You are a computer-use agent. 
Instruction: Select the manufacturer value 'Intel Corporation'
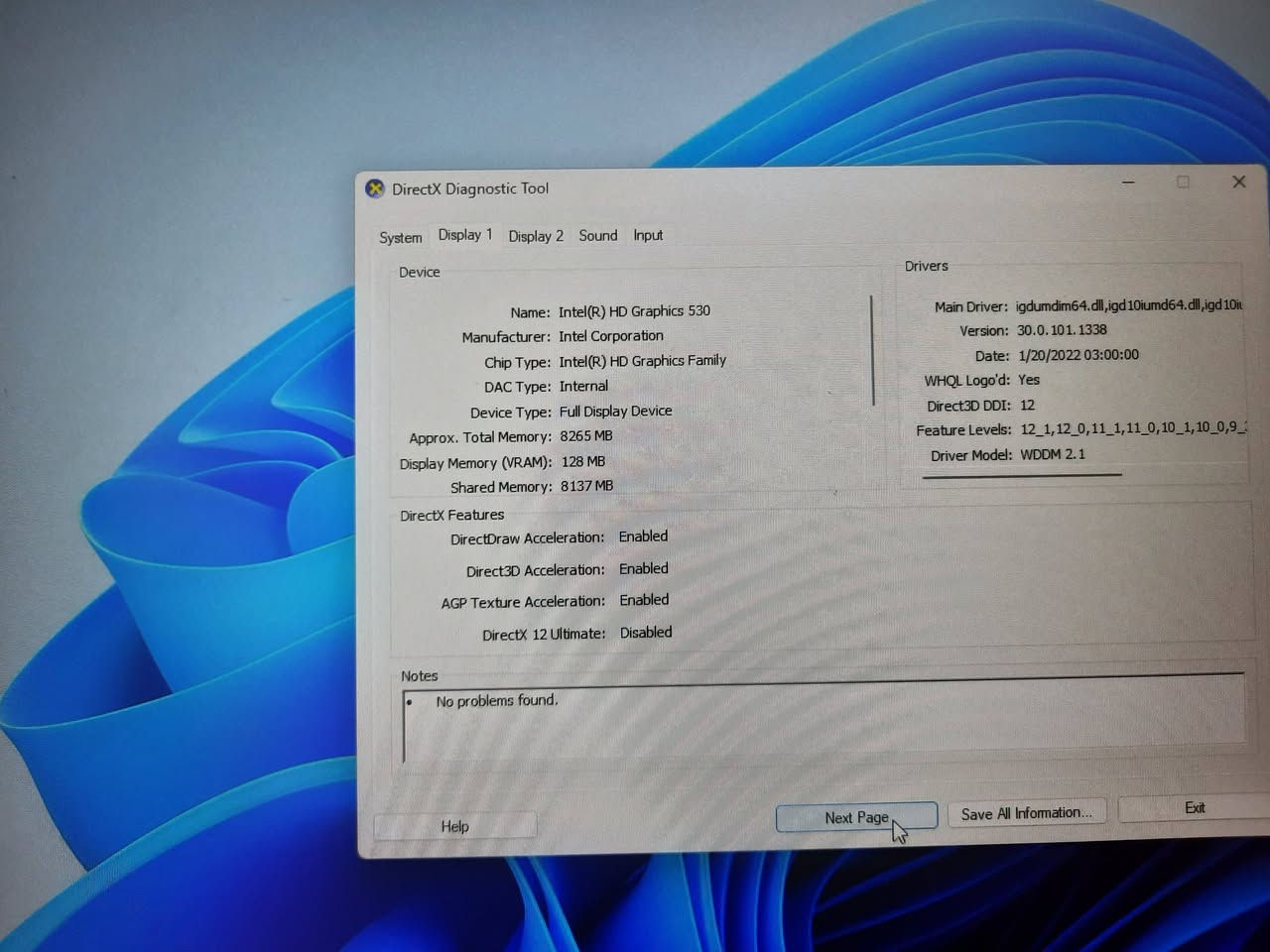(x=611, y=336)
